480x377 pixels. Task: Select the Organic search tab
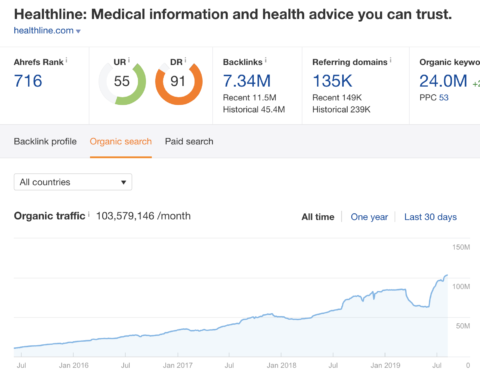121,142
